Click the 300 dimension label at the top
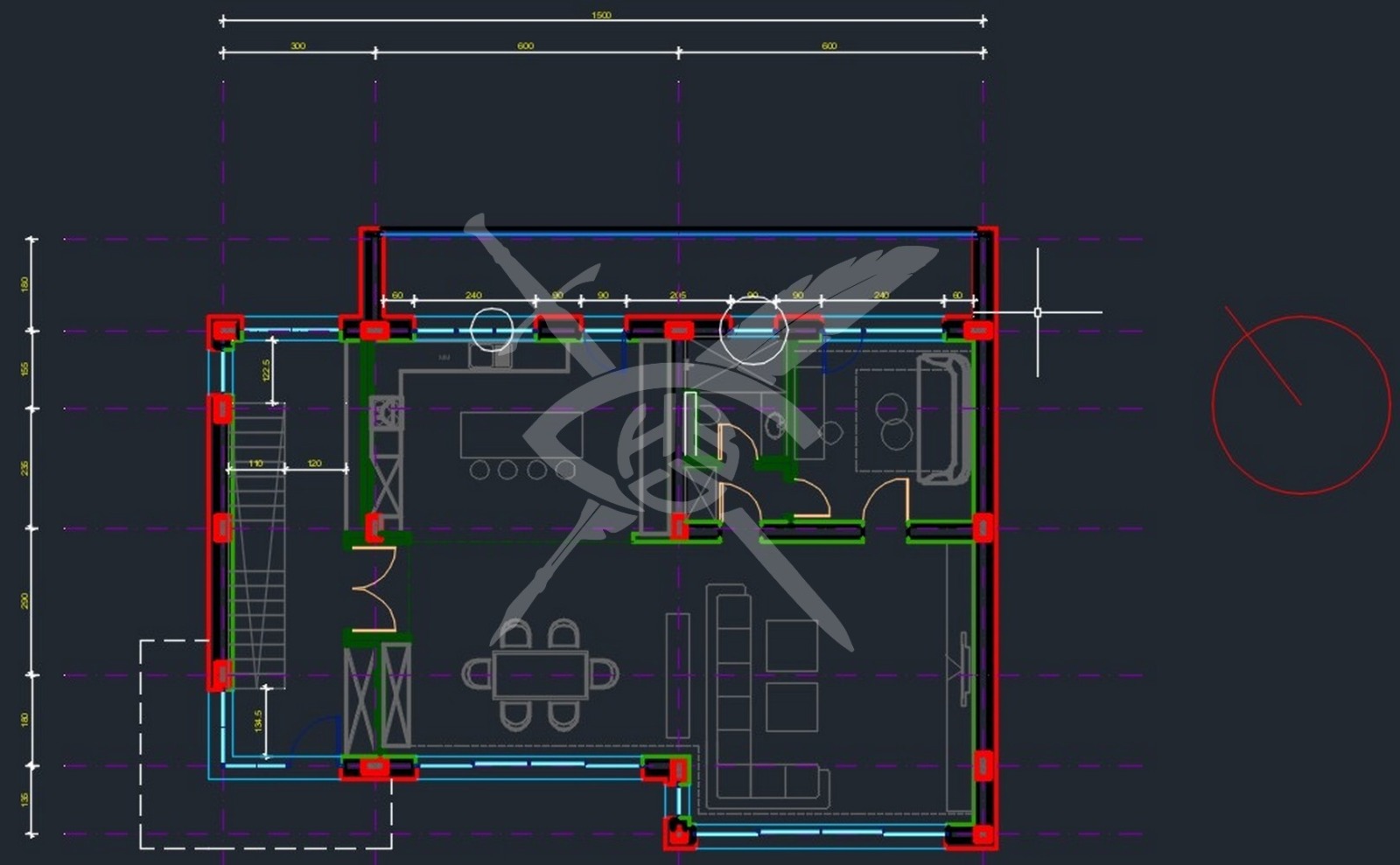This screenshot has width=1400, height=865. point(297,45)
